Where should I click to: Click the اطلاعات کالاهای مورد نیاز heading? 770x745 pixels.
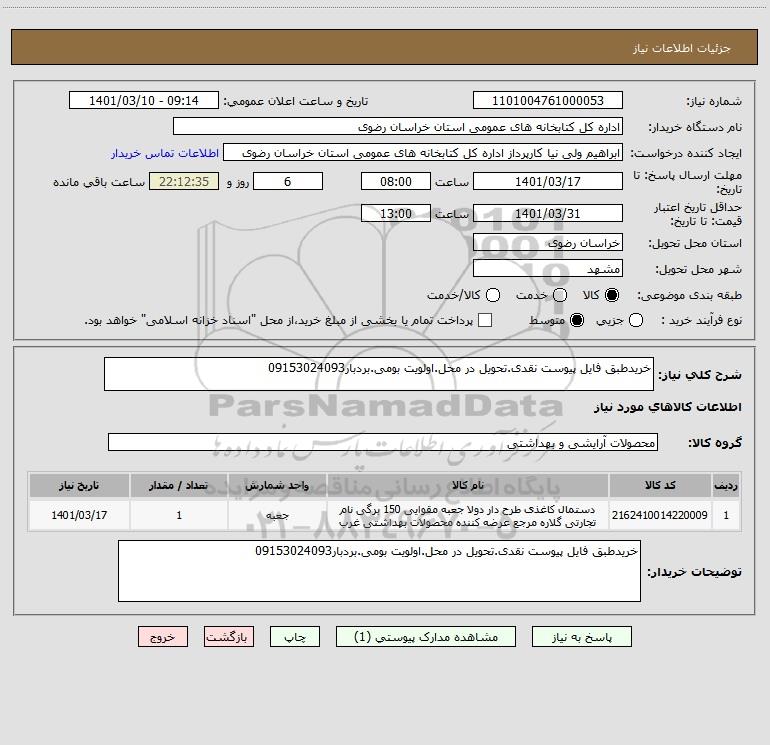tap(668, 407)
